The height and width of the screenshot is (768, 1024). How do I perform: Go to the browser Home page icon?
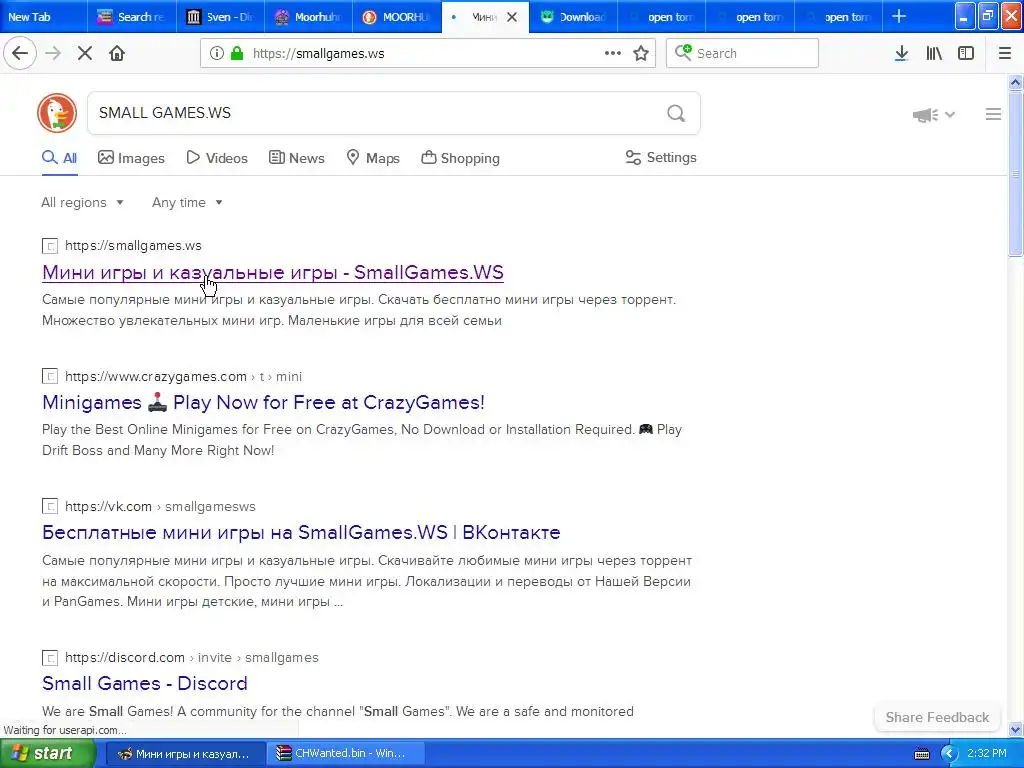click(117, 53)
